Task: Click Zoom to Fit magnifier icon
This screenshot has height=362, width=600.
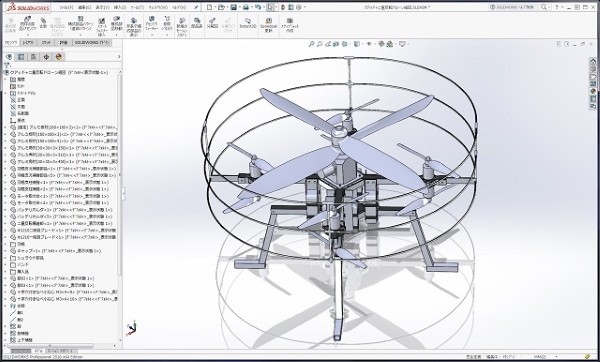Action: point(311,44)
